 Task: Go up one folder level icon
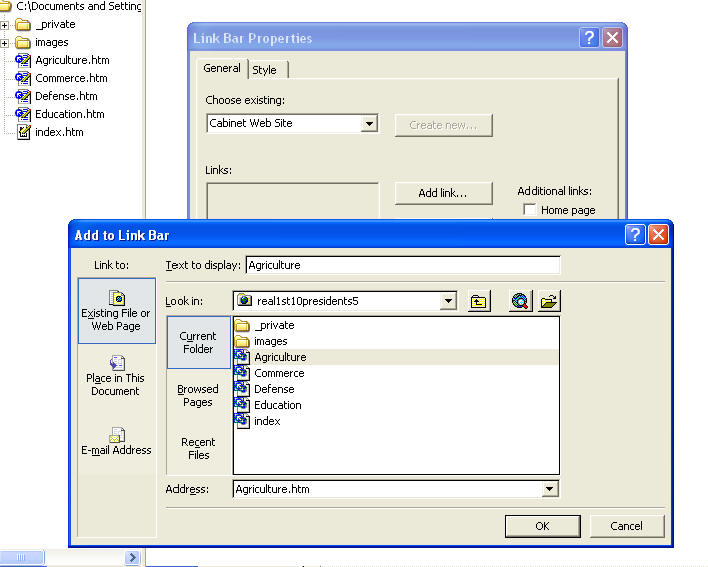coord(480,301)
